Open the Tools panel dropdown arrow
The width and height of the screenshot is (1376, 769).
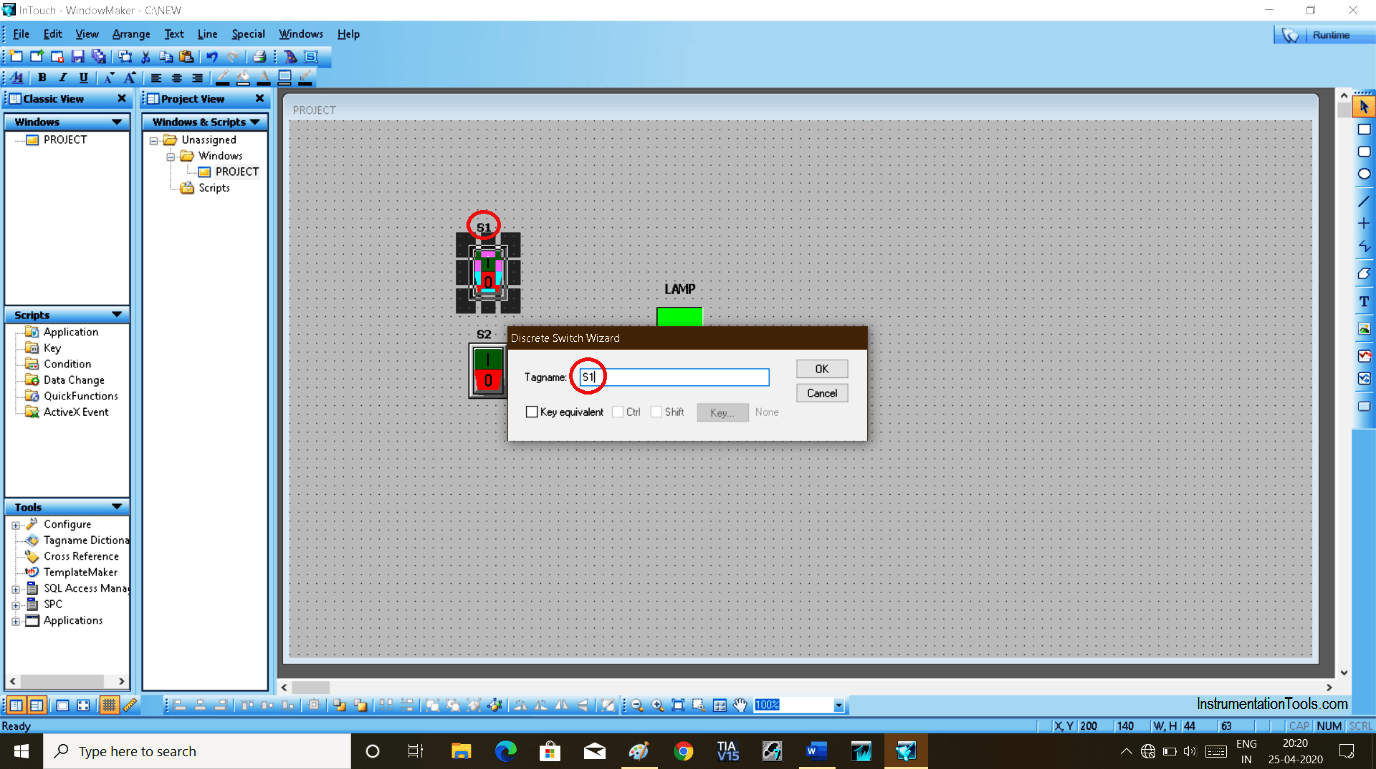coord(118,507)
